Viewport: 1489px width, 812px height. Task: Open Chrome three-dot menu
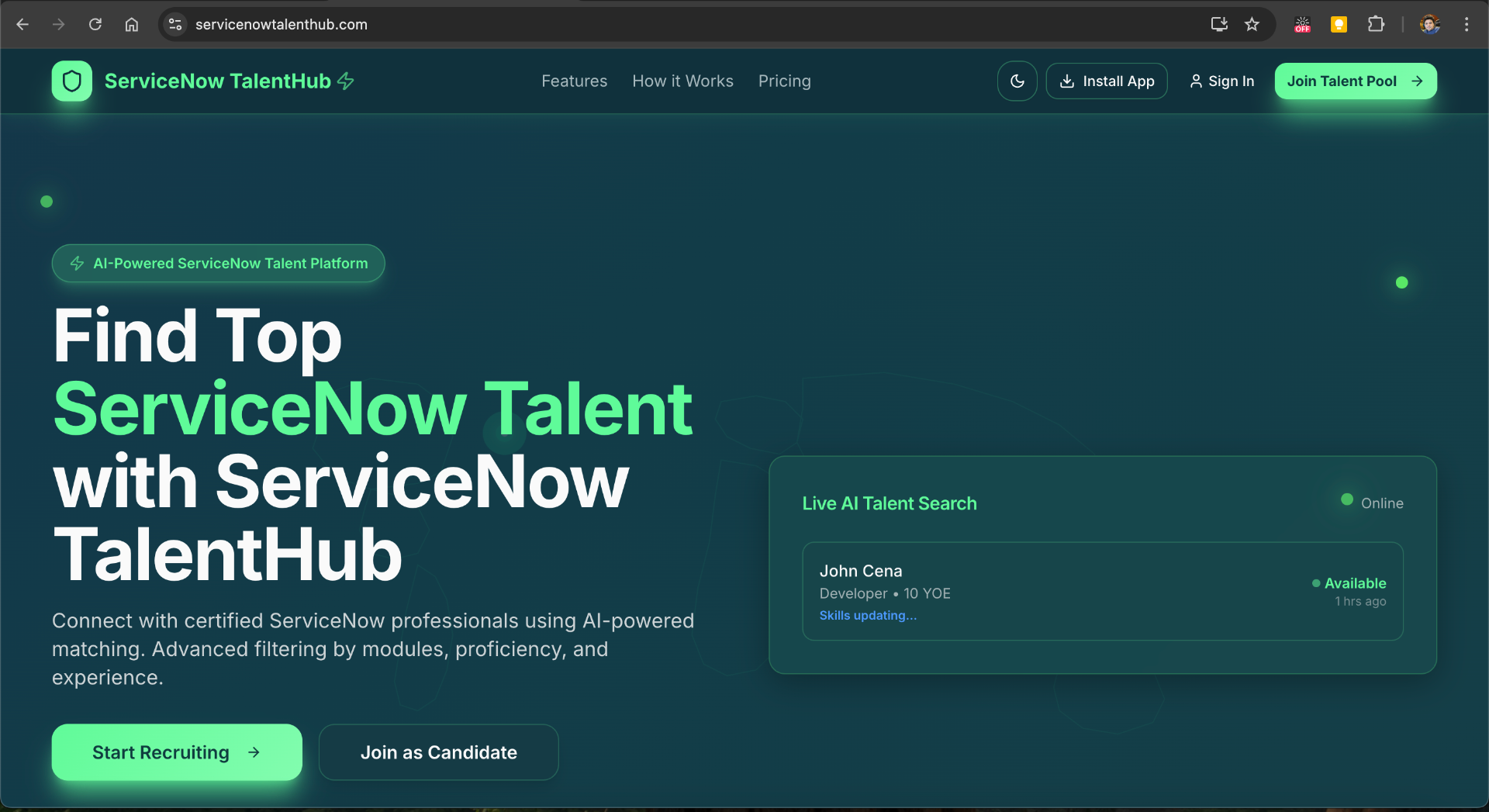(x=1467, y=25)
